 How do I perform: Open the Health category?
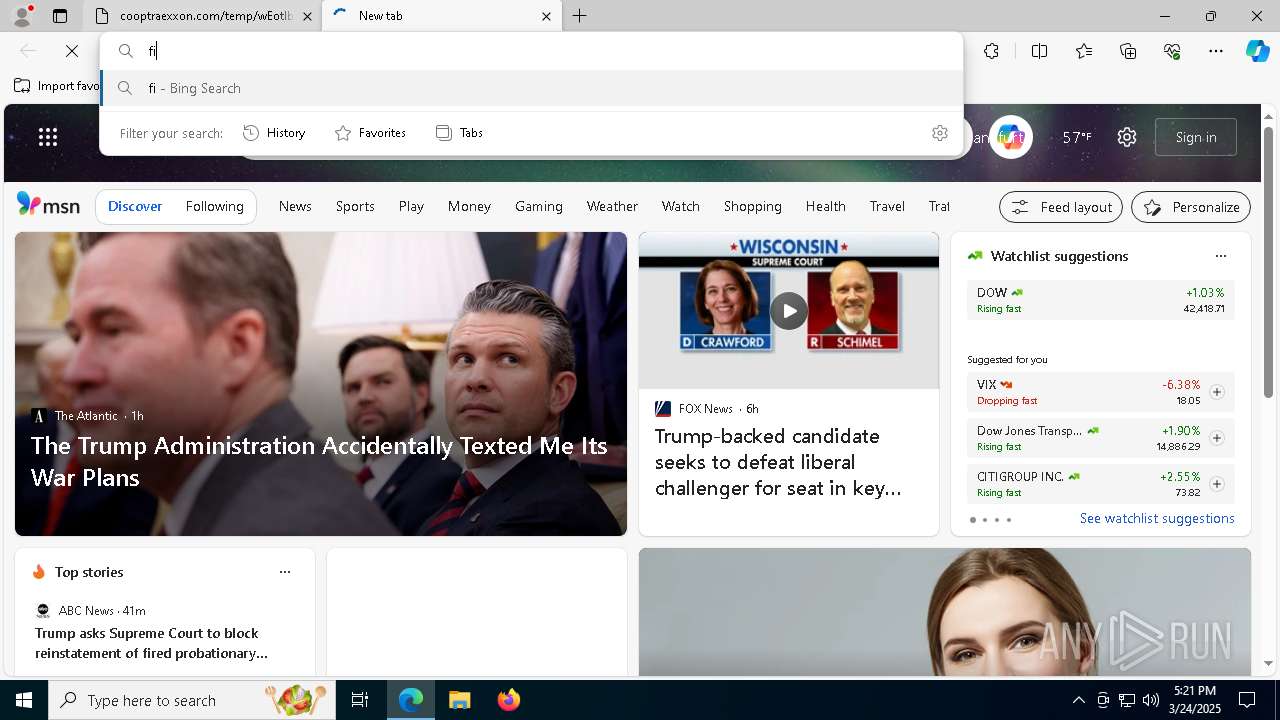pos(826,206)
